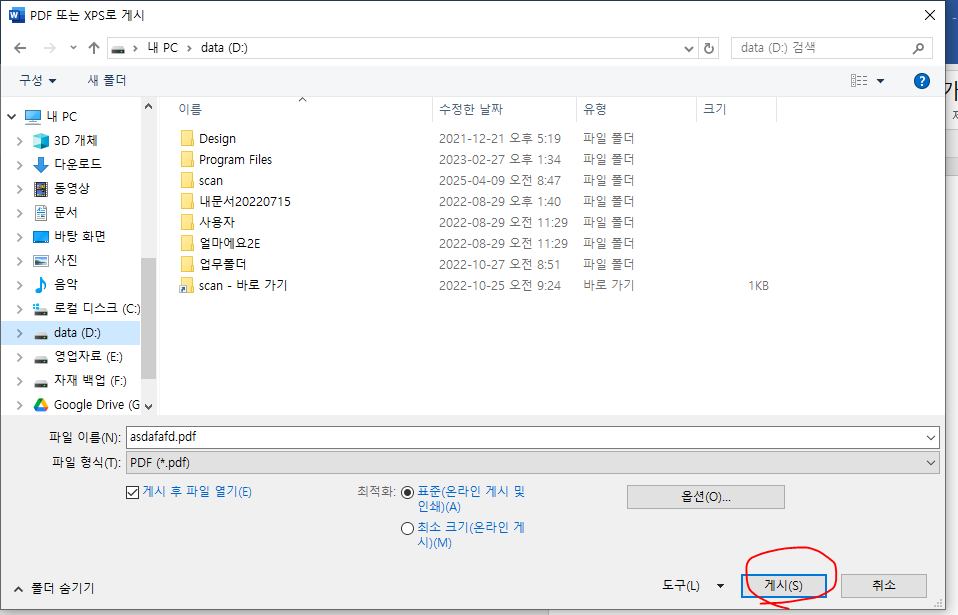Click the 얼마에요2E folder icon
The width and height of the screenshot is (958, 615).
point(187,243)
